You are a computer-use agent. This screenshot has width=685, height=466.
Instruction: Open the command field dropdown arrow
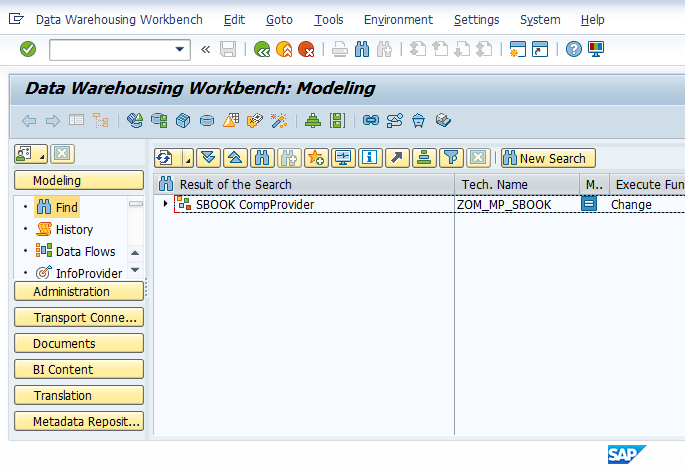[x=180, y=49]
